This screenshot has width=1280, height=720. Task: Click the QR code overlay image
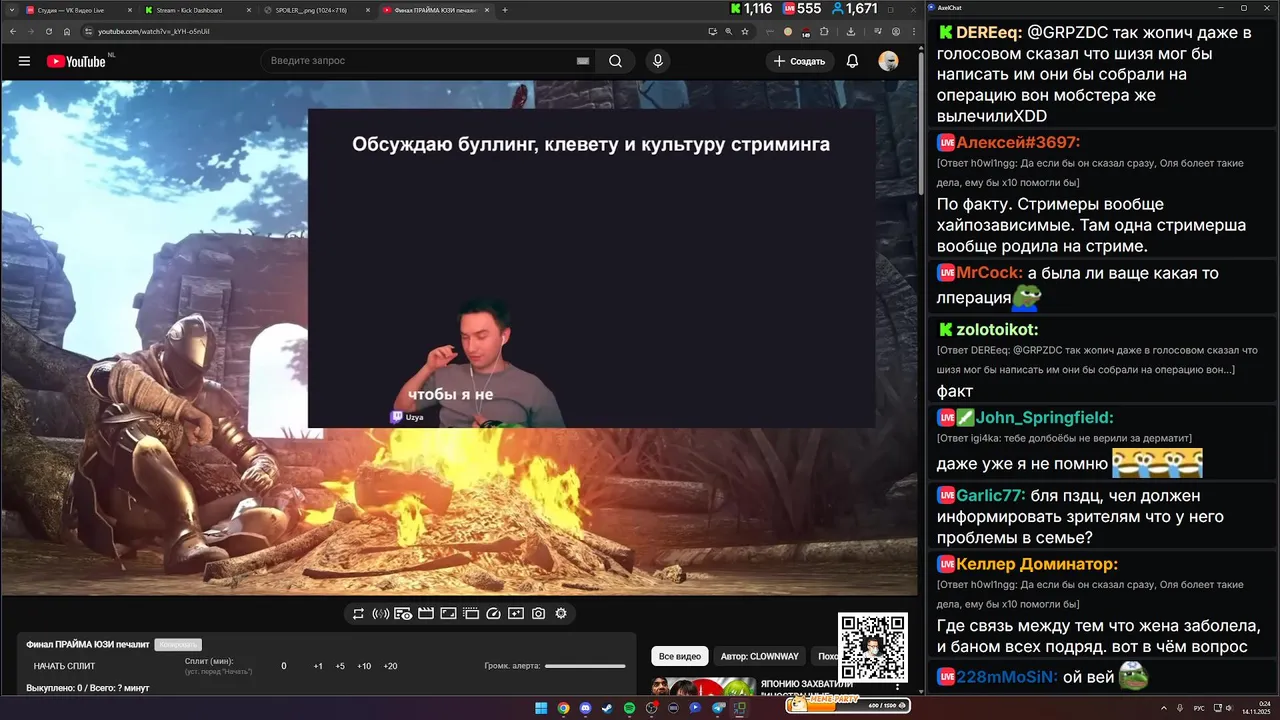tap(873, 647)
